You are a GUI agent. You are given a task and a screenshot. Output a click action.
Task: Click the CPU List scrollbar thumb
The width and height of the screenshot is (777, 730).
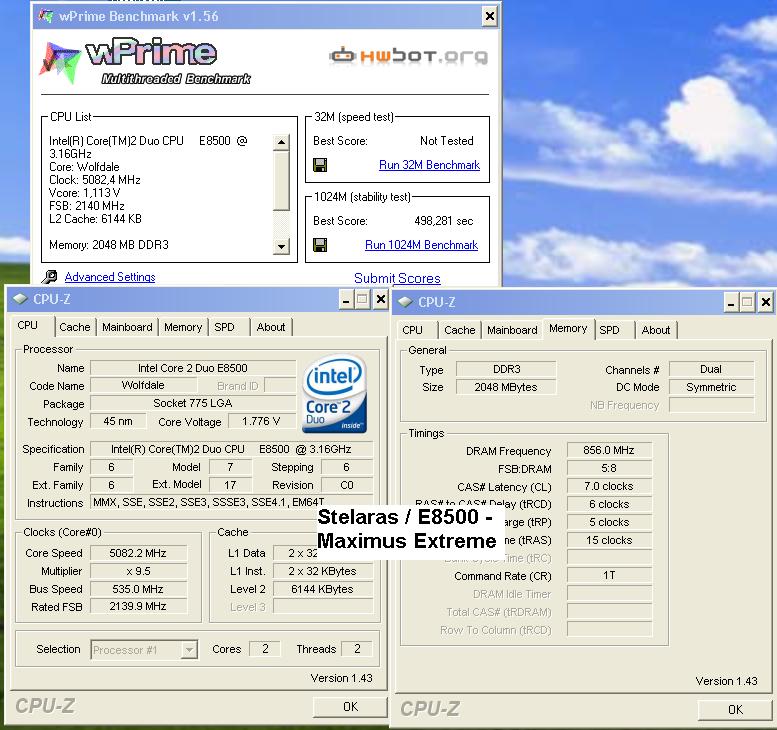pyautogui.click(x=281, y=181)
